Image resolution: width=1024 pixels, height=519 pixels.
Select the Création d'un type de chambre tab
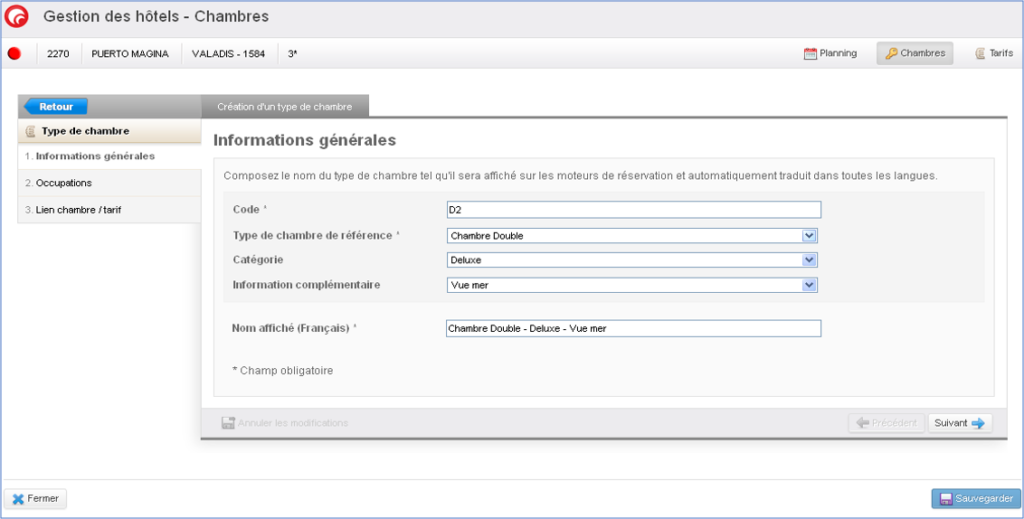click(284, 106)
